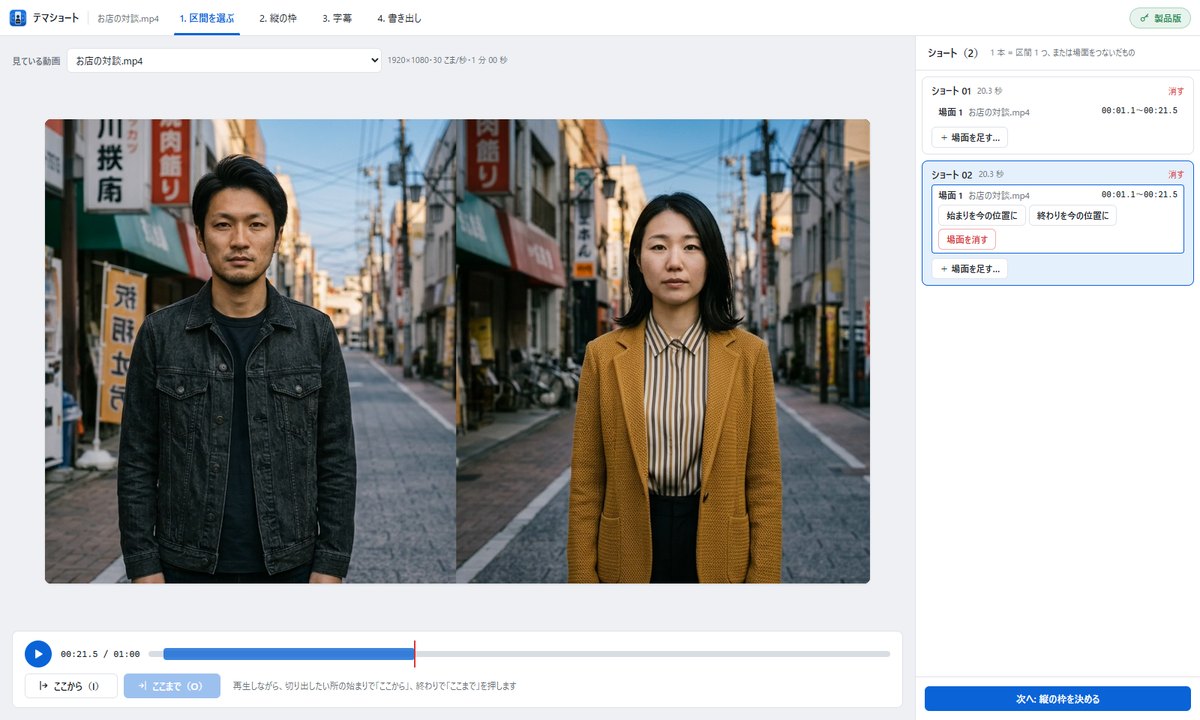The image size is (1200, 720).
Task: Open the 製品版 license badge
Action: 1160,18
